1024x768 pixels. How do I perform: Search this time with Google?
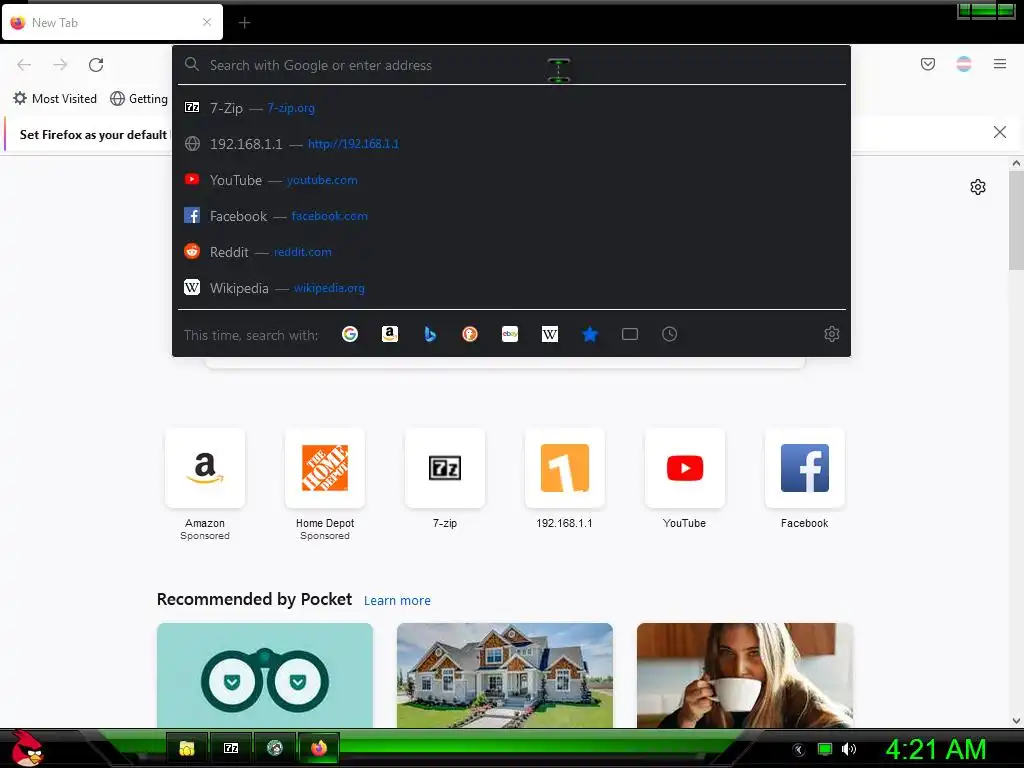[350, 334]
